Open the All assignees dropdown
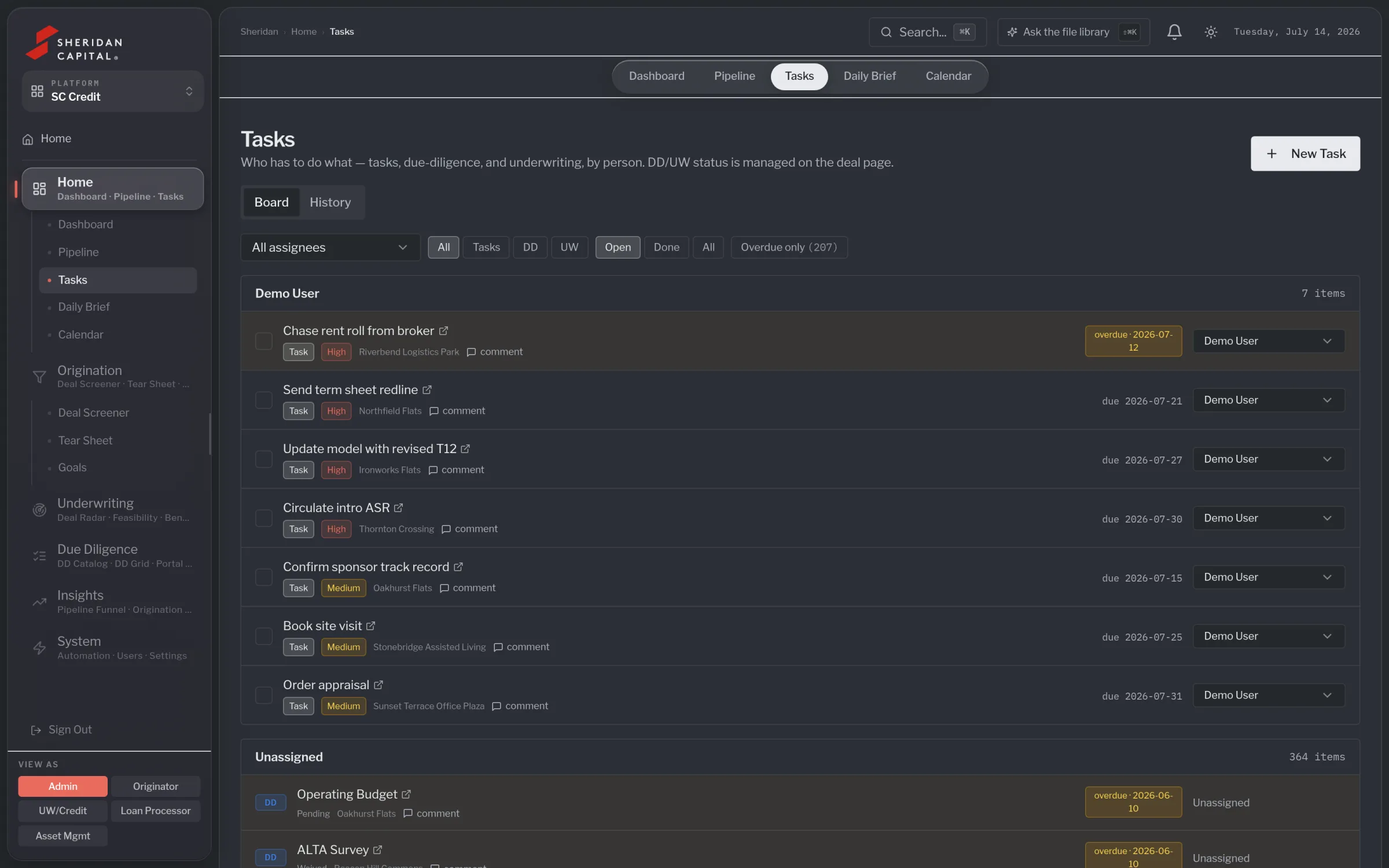 (x=330, y=248)
